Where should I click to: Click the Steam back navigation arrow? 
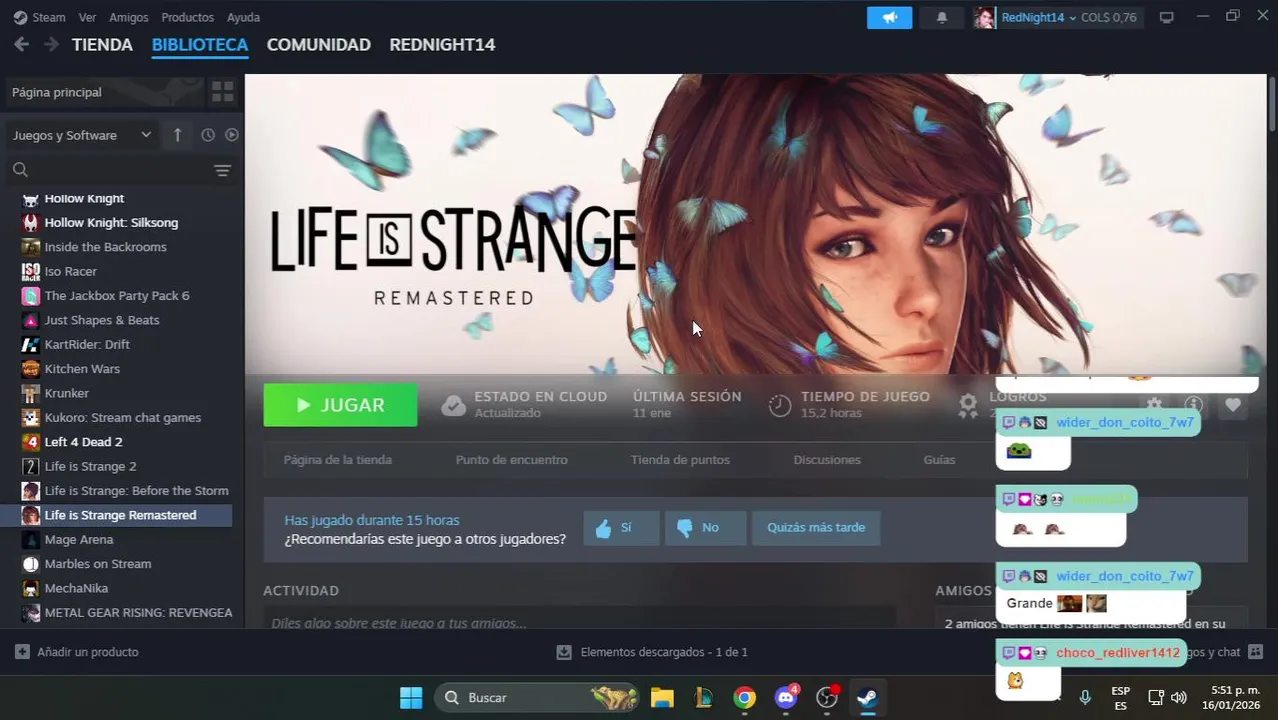[x=21, y=44]
